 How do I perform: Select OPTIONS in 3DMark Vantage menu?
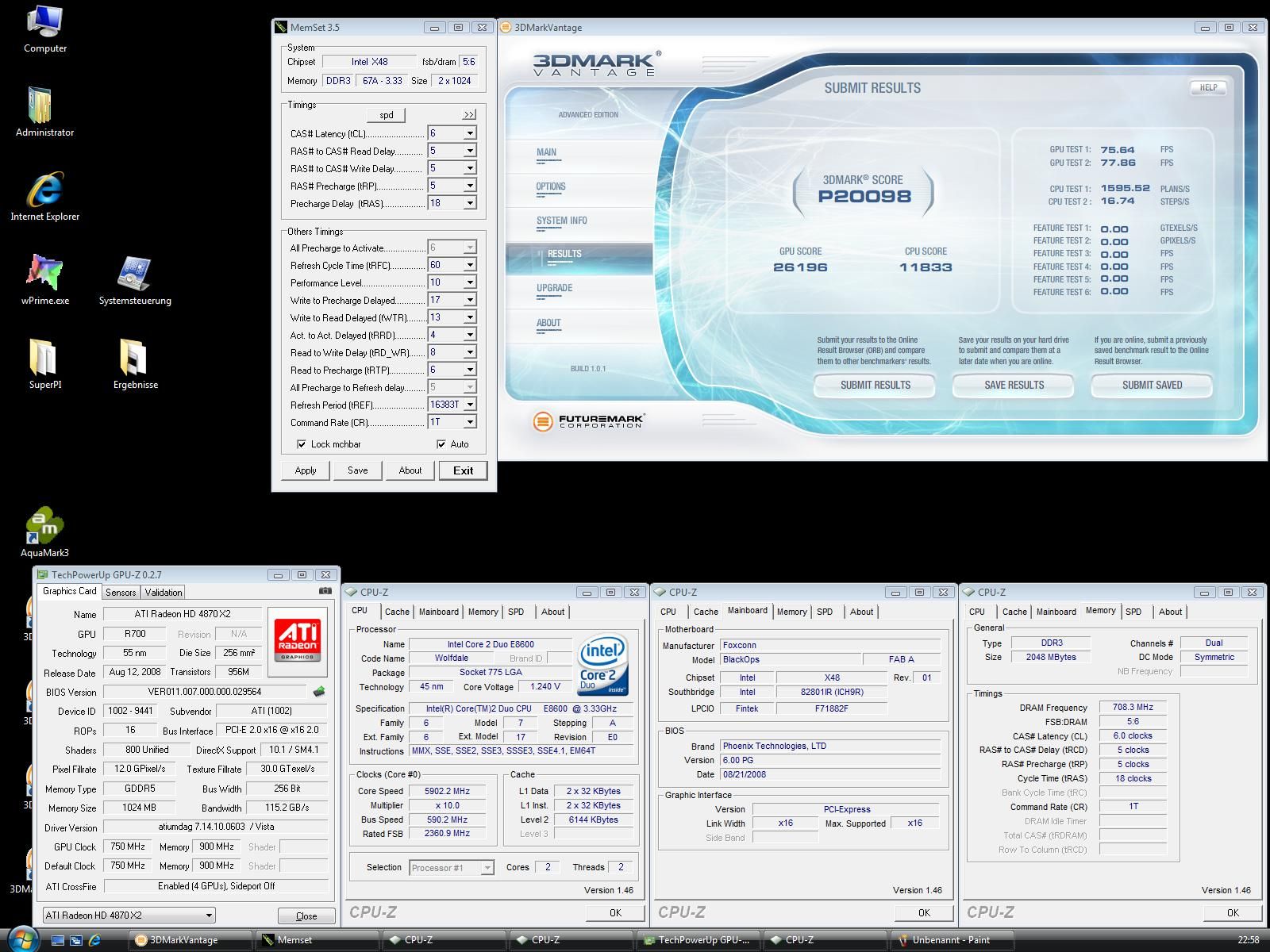[x=551, y=187]
